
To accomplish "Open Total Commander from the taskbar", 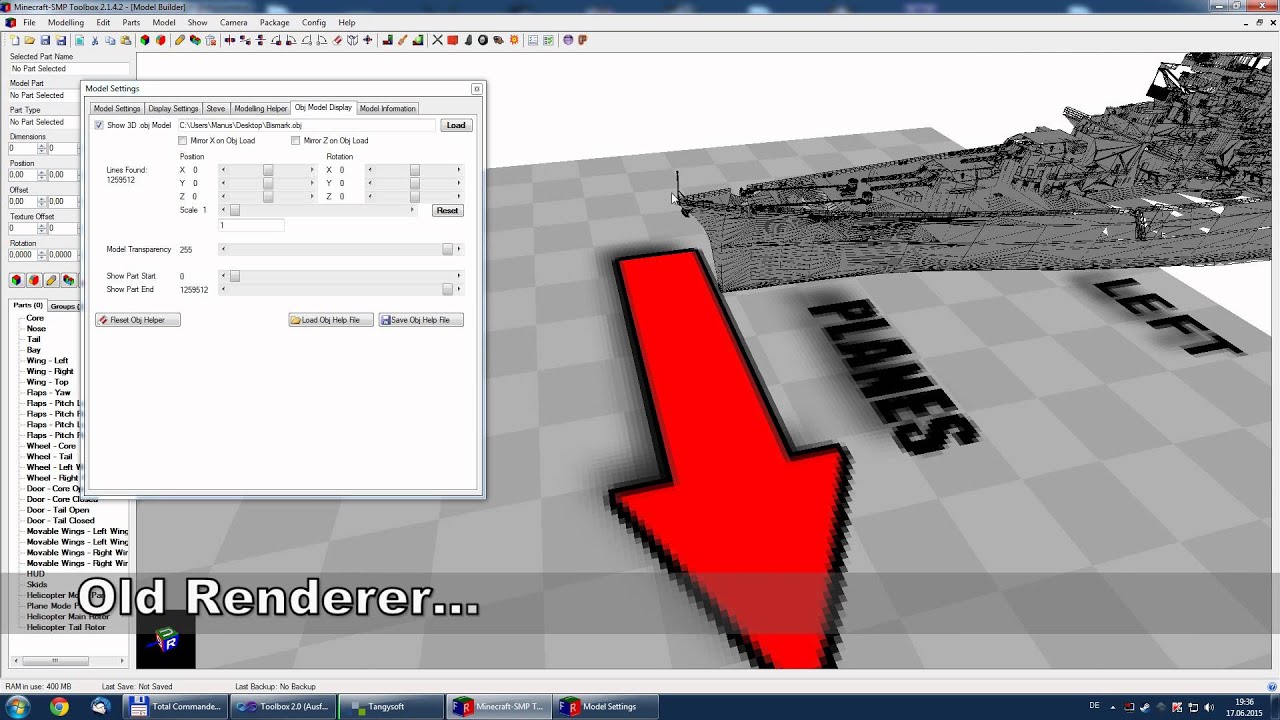I will 175,707.
